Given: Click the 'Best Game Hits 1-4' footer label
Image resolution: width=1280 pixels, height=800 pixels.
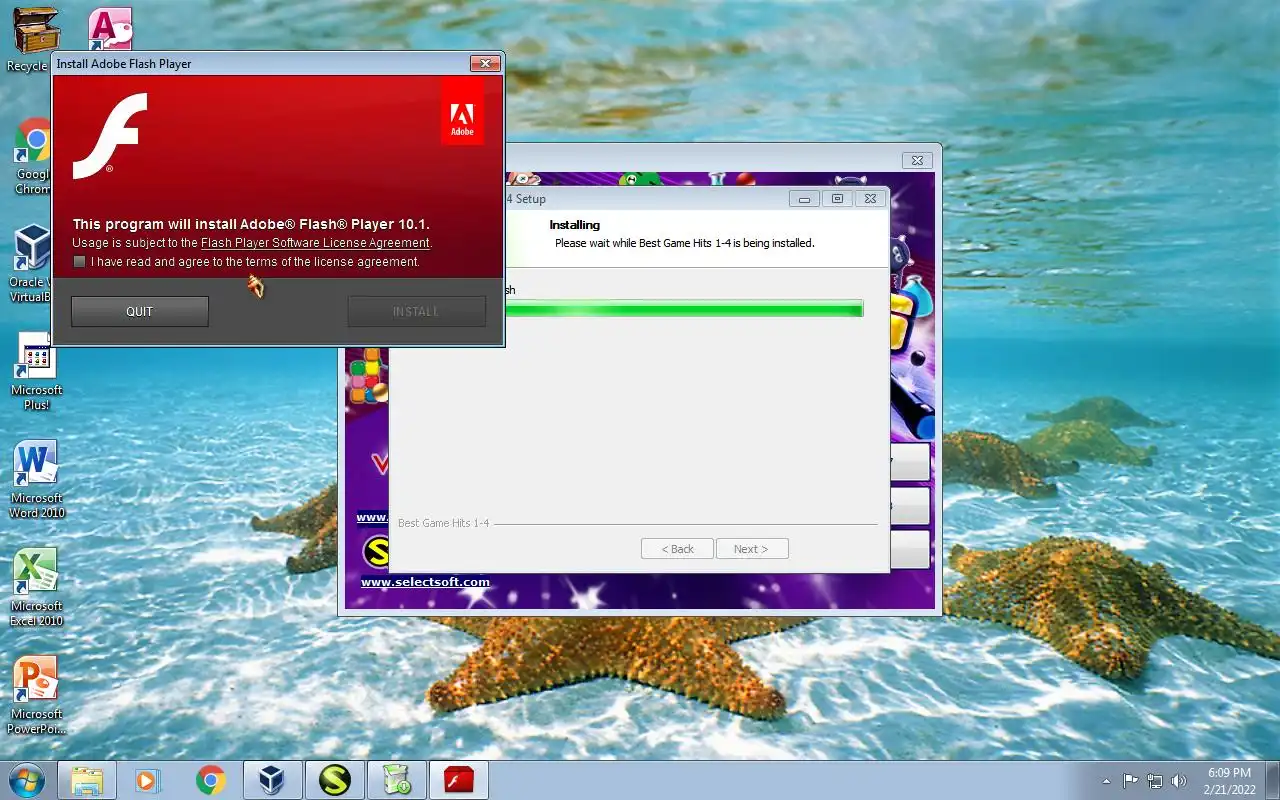Looking at the screenshot, I should [443, 523].
